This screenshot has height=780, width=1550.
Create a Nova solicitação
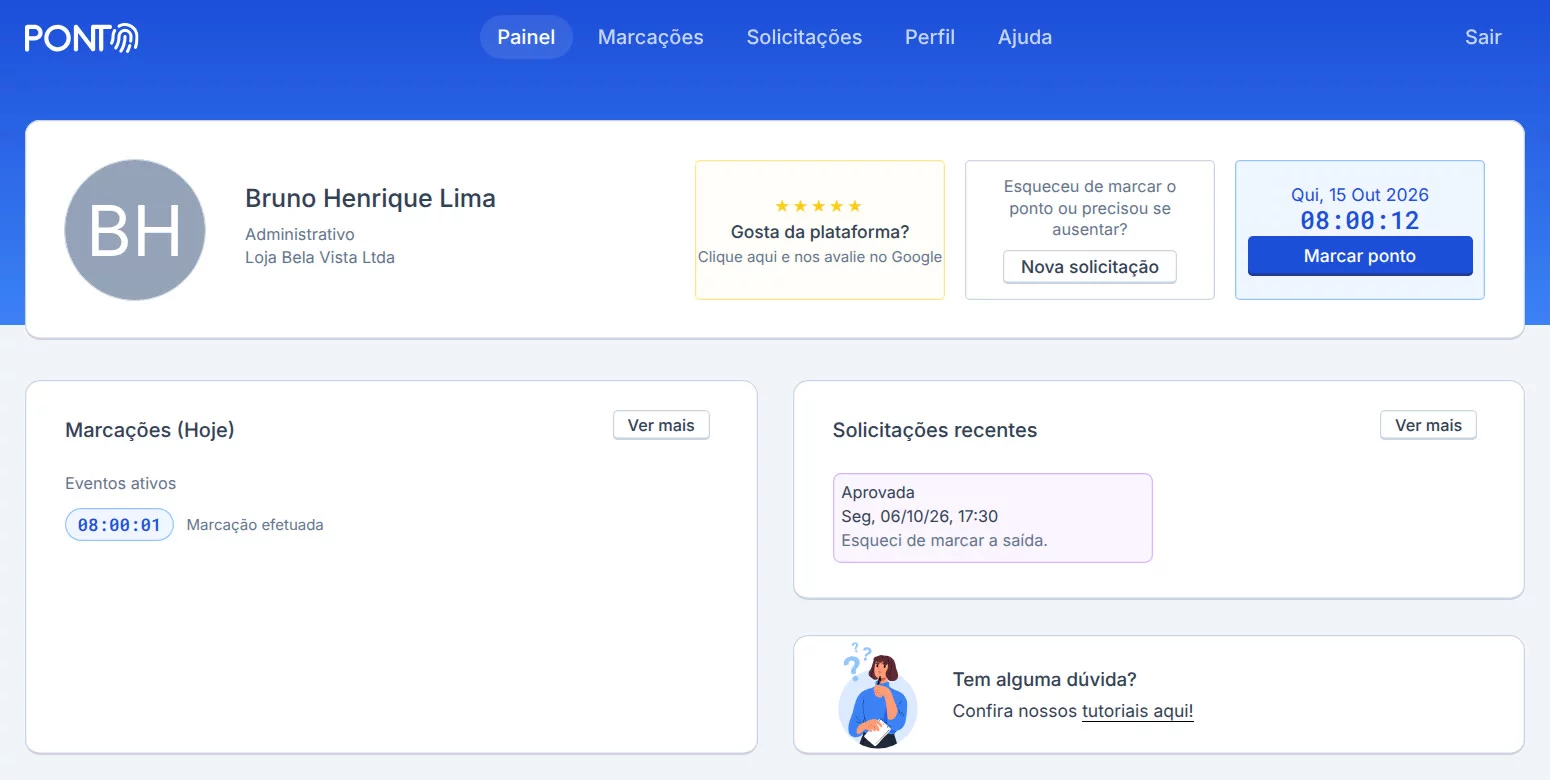pyautogui.click(x=1090, y=267)
